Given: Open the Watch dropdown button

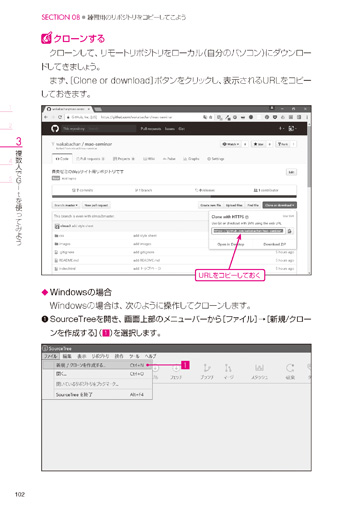Looking at the screenshot, I should [231, 144].
